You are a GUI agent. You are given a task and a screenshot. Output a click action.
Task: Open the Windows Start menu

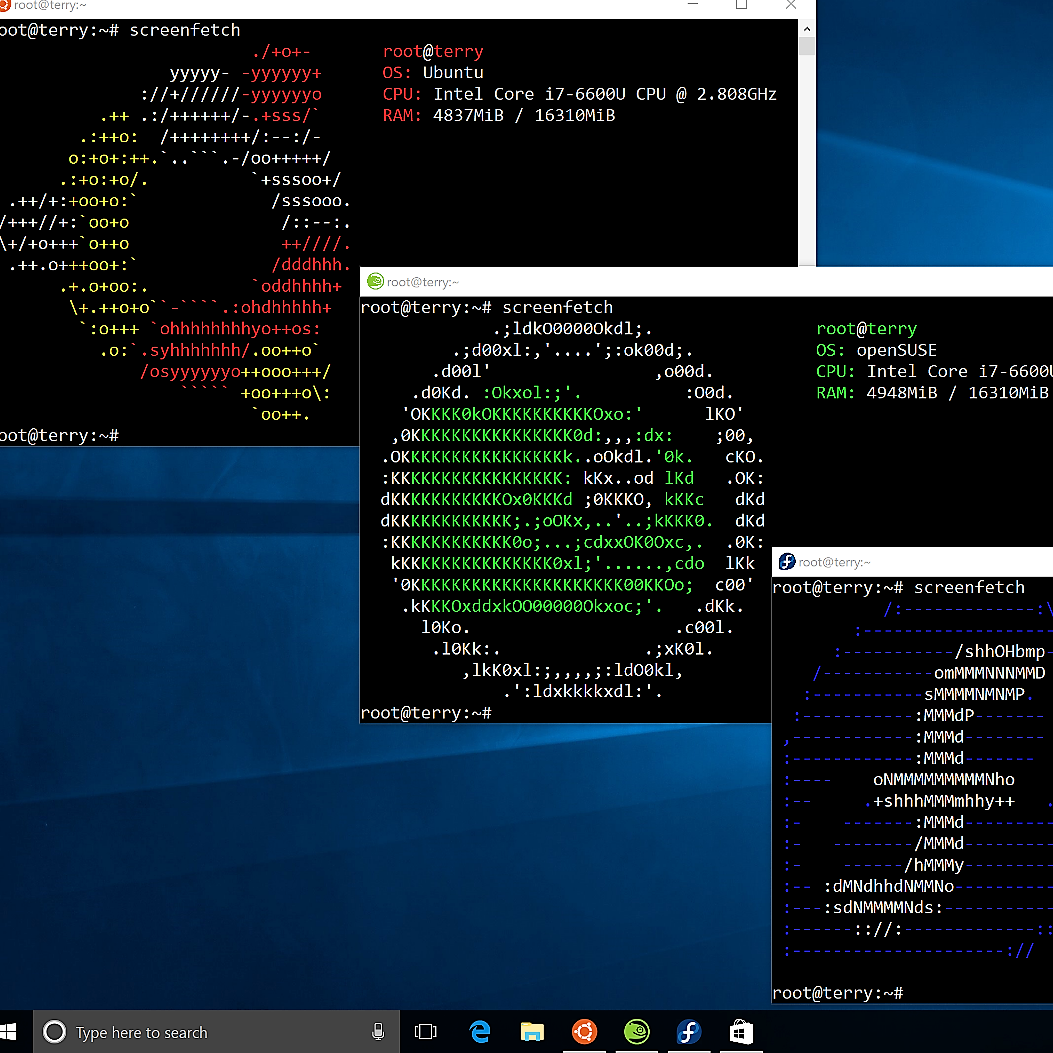coord(8,1032)
